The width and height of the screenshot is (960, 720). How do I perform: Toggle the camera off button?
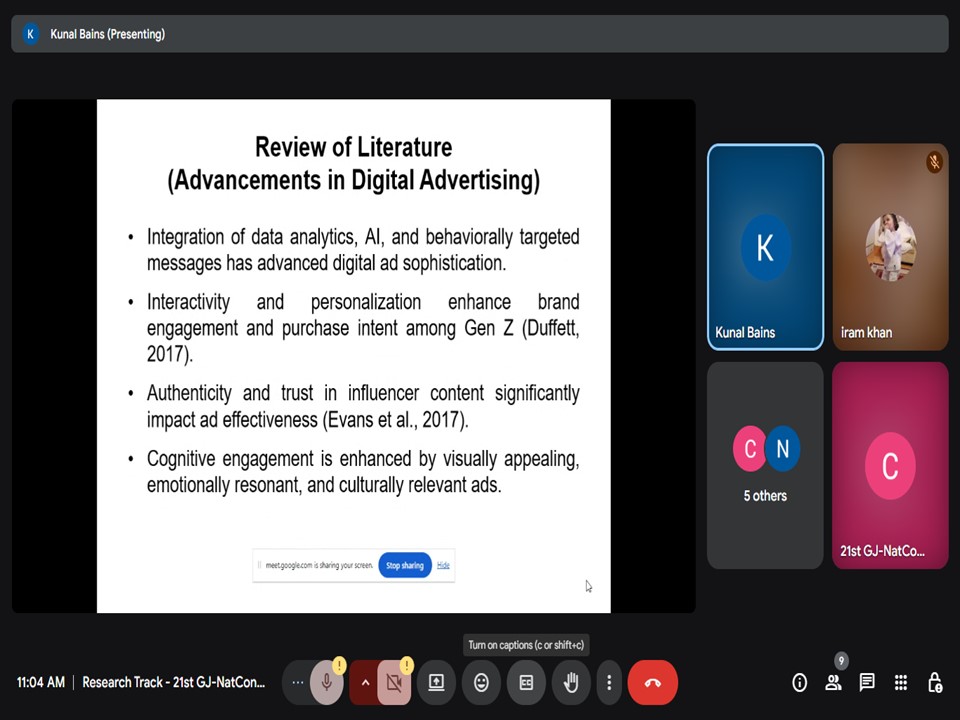tap(394, 682)
